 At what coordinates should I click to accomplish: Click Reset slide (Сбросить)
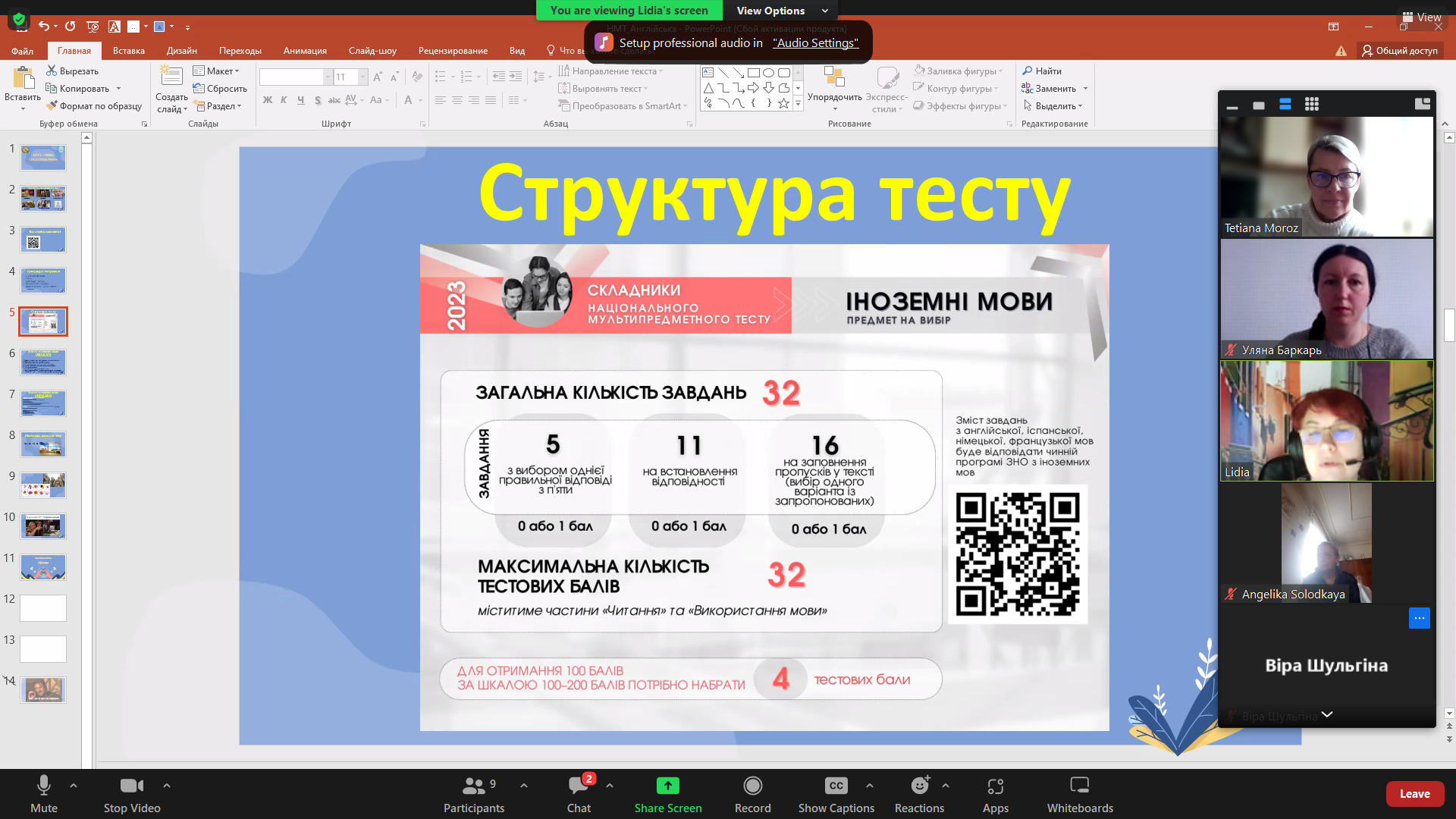click(x=220, y=88)
